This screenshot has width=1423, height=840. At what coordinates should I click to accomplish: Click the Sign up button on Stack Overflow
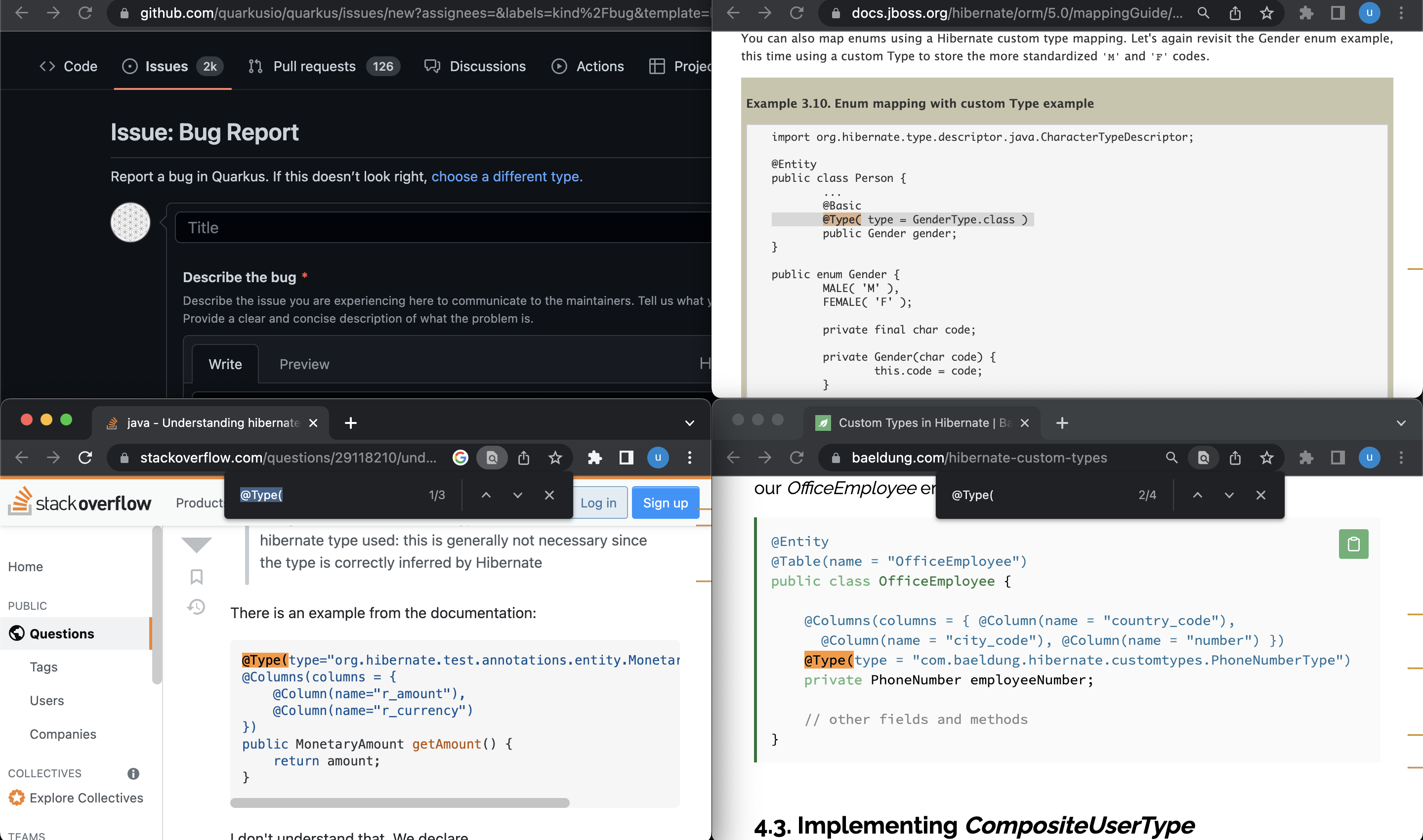[x=665, y=503]
